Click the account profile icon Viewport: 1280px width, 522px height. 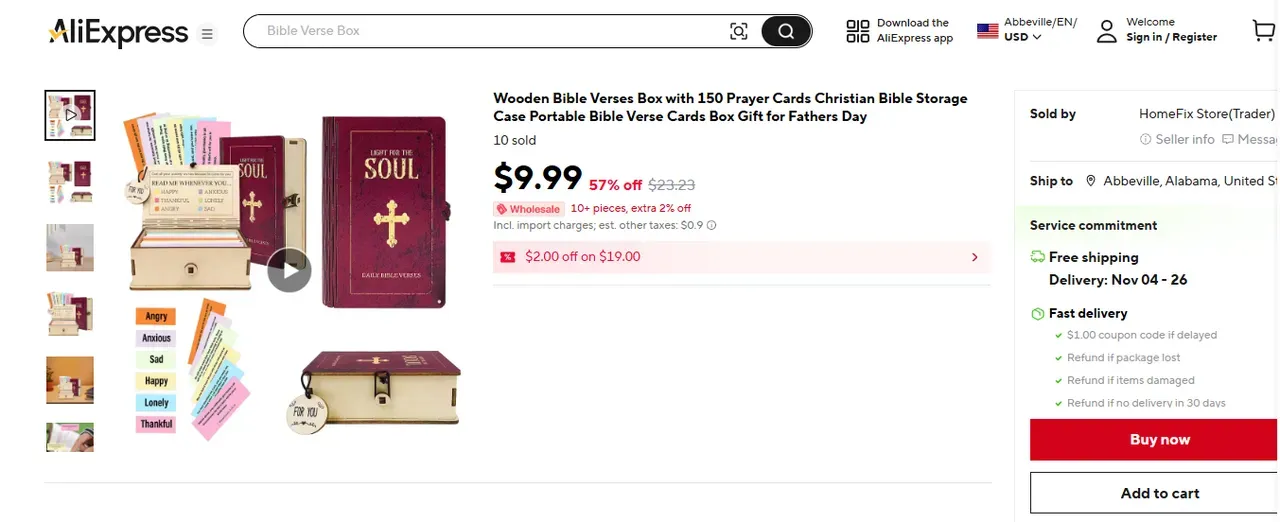[x=1106, y=31]
